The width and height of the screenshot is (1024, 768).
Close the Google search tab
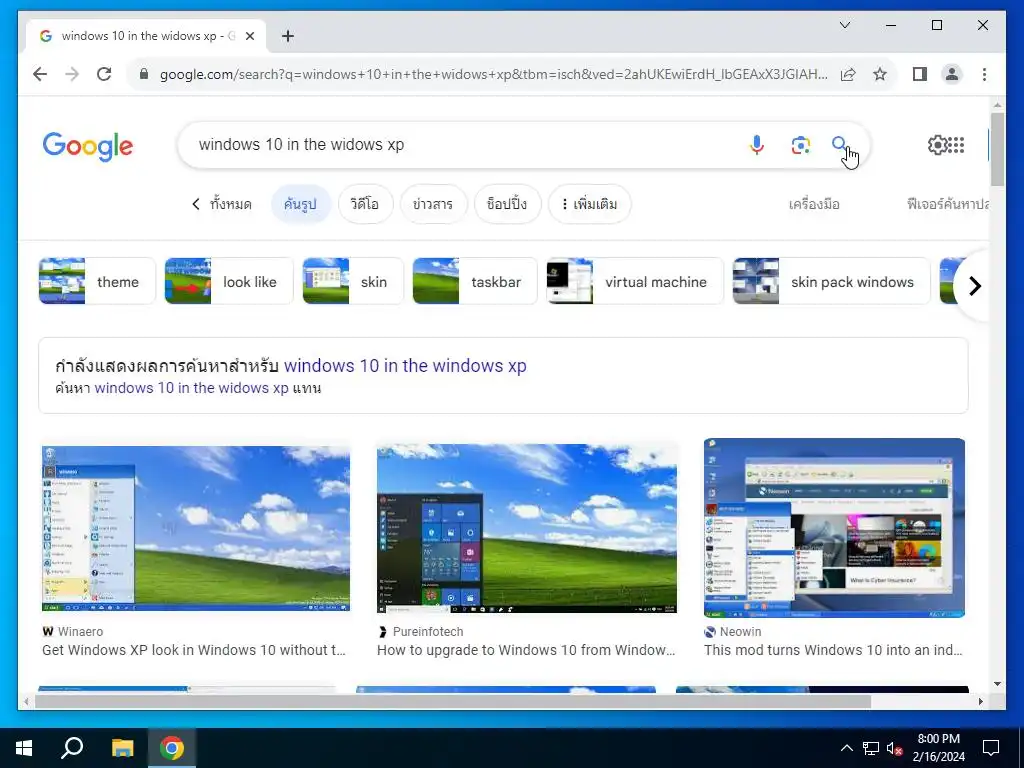coord(249,36)
